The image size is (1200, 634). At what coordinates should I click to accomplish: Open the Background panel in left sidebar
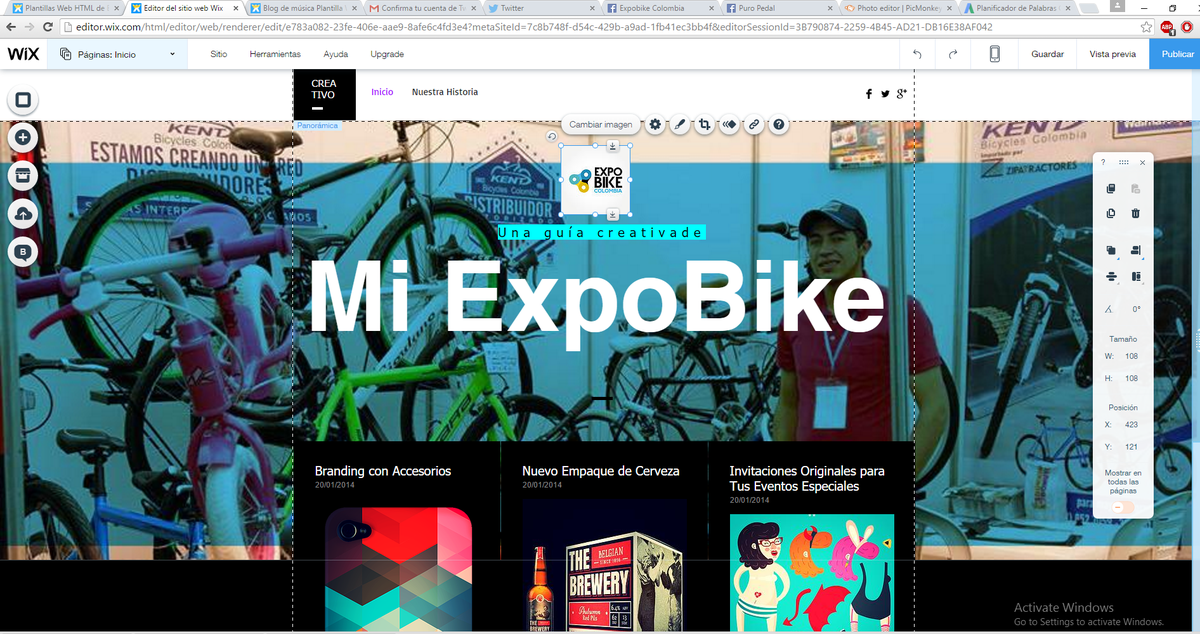point(23,100)
